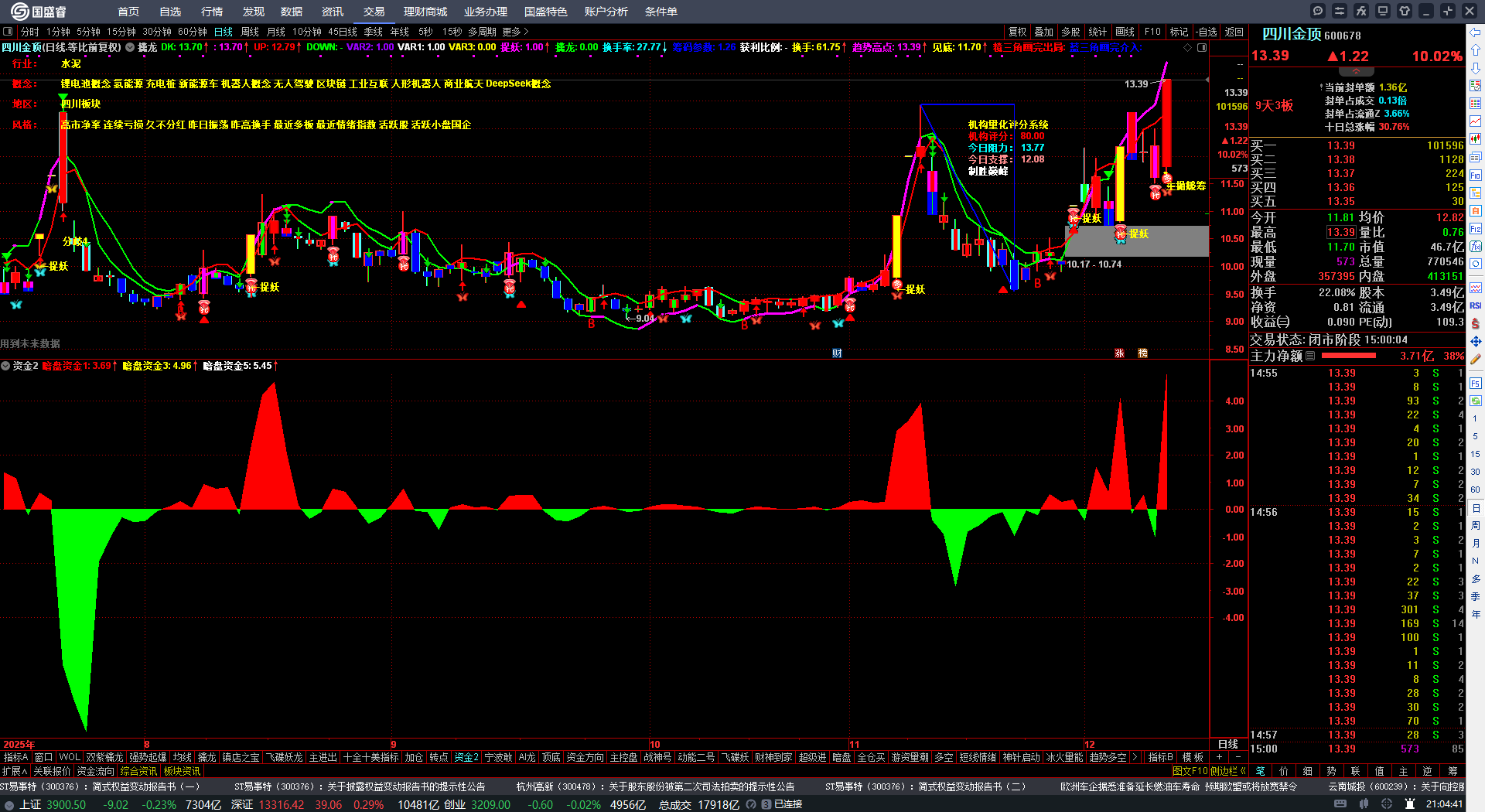1485x812 pixels.
Task: Click the blue up arrow in right sidebar
Action: click(x=1476, y=51)
